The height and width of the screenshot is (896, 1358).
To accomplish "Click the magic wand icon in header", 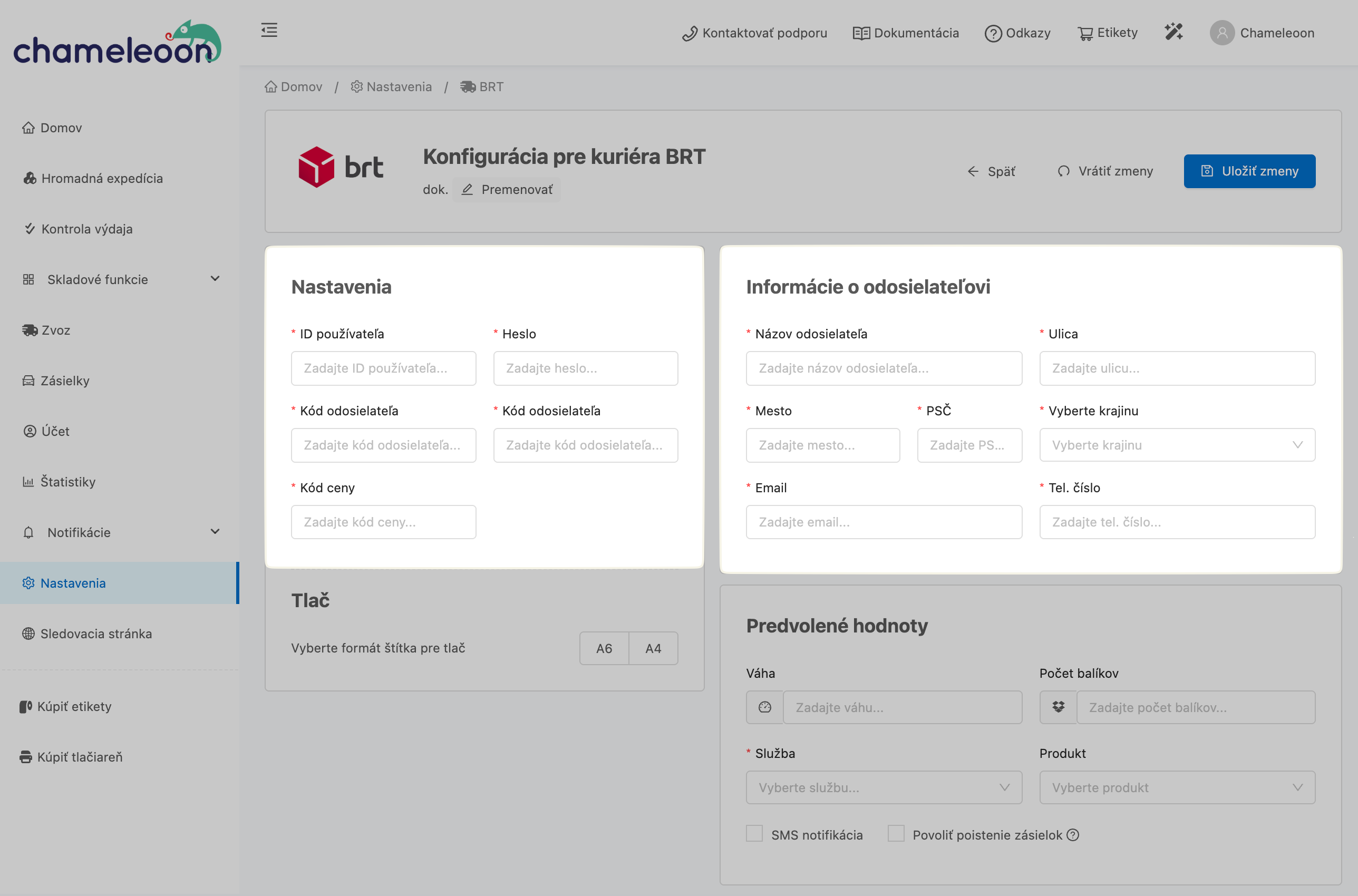I will [1173, 32].
